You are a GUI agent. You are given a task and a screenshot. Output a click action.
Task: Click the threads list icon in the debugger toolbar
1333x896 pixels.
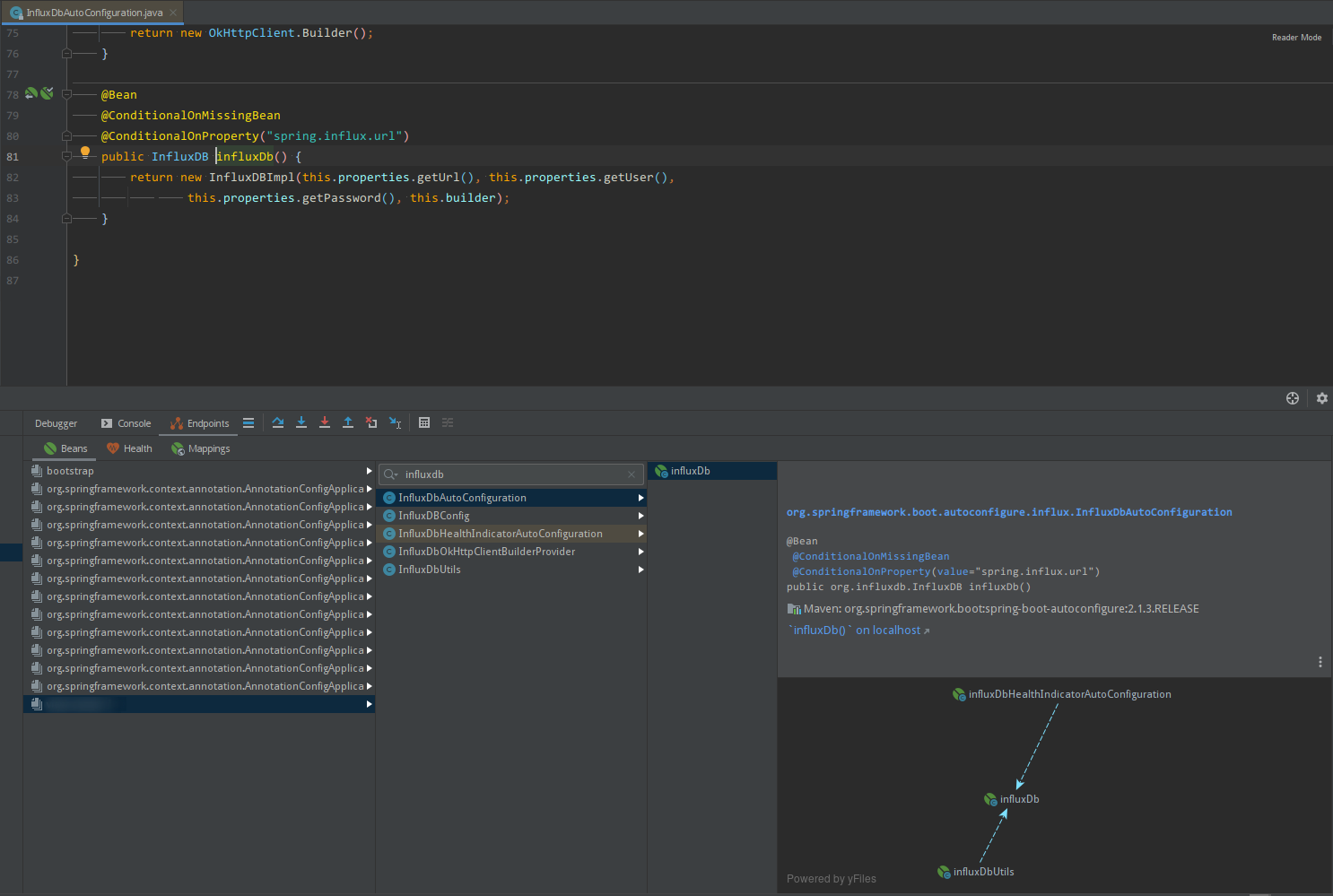(x=248, y=422)
